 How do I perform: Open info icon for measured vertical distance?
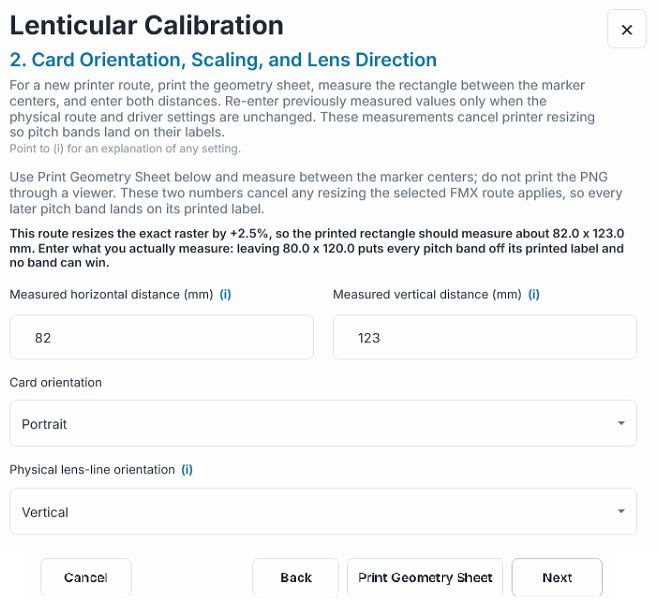[x=533, y=295]
